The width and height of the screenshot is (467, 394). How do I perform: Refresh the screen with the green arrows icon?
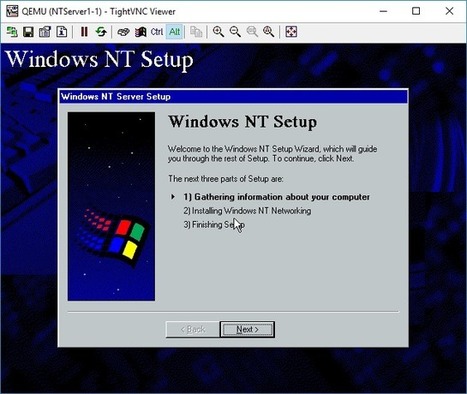[101, 32]
